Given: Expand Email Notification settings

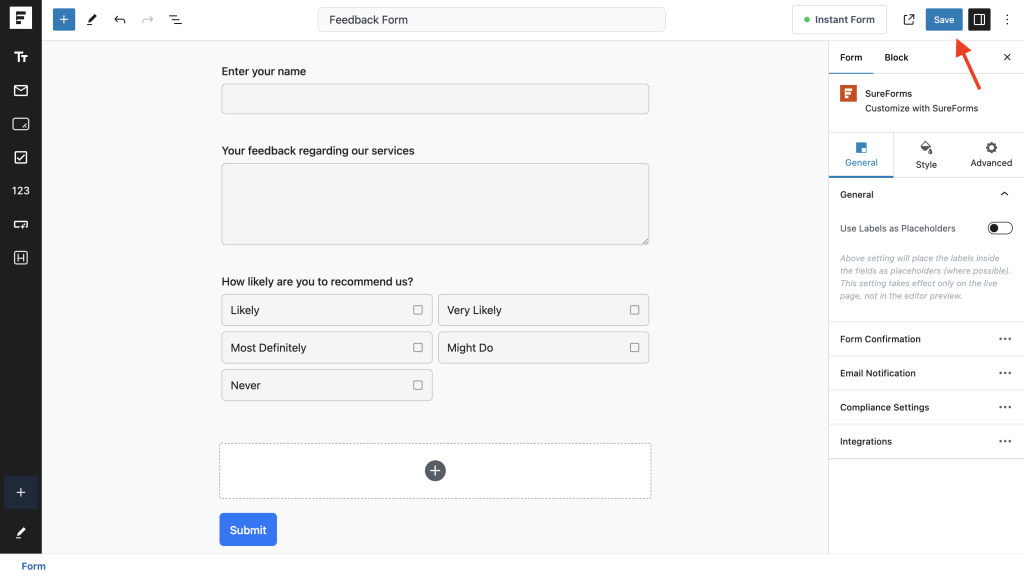Looking at the screenshot, I should 1005,373.
